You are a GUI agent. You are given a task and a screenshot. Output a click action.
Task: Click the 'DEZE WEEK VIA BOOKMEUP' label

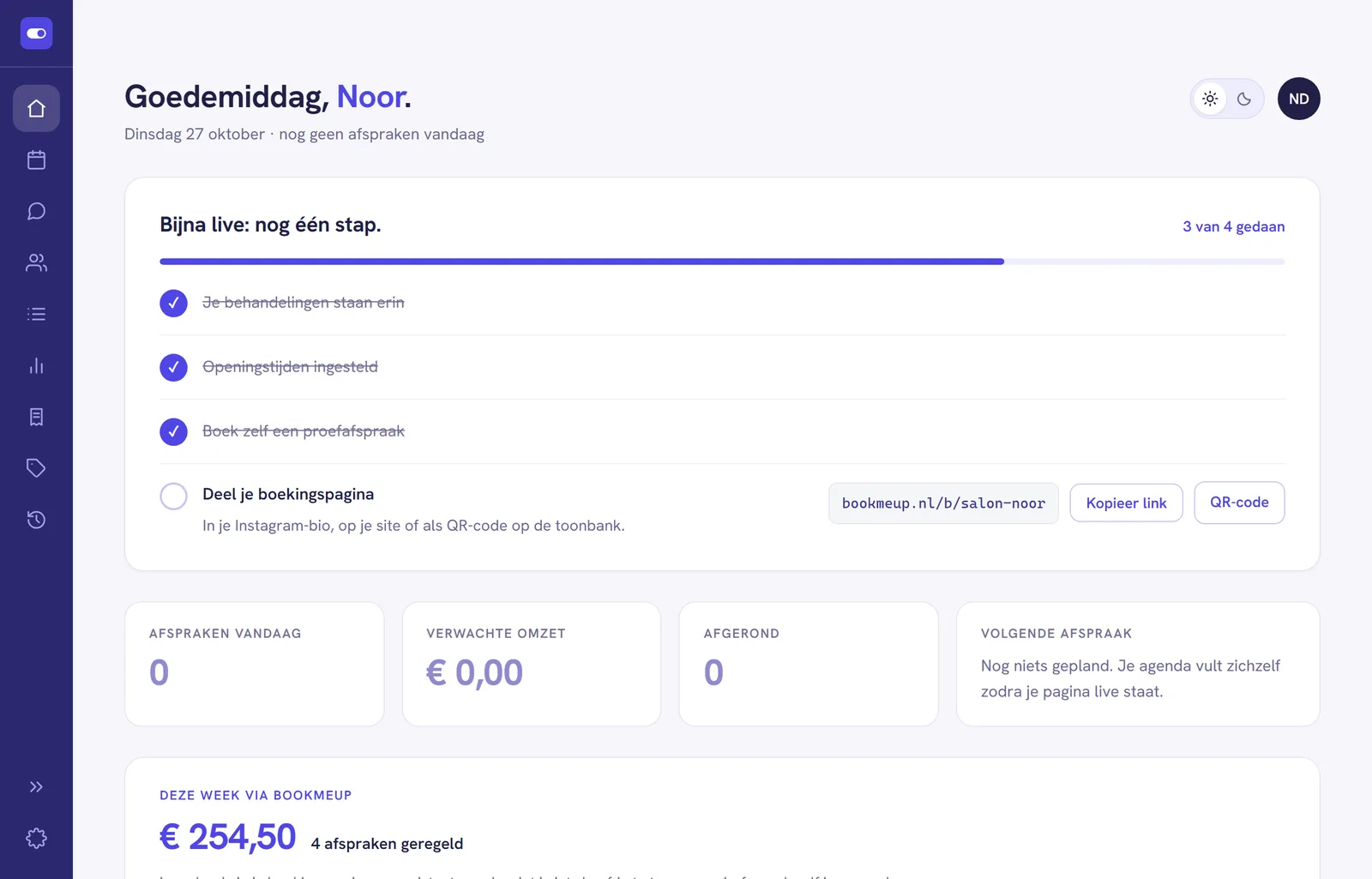(x=256, y=795)
